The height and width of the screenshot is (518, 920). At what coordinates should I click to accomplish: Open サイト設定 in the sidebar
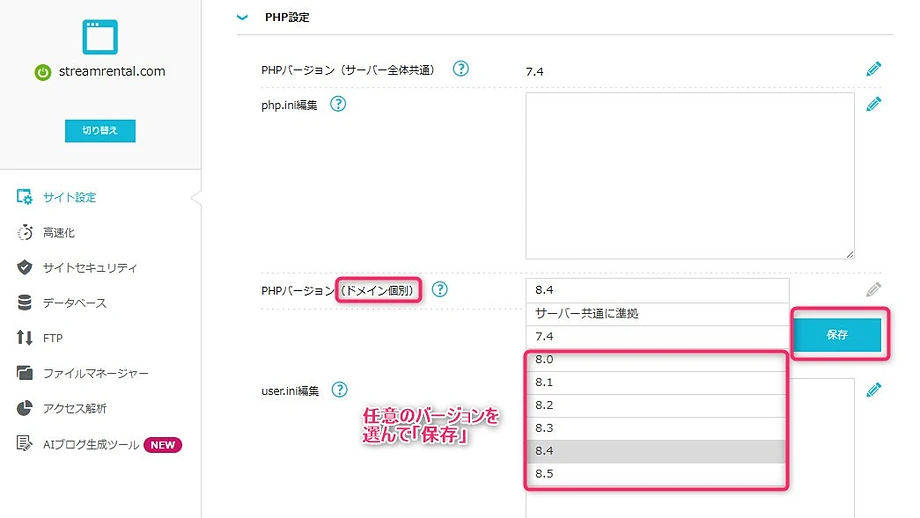69,197
